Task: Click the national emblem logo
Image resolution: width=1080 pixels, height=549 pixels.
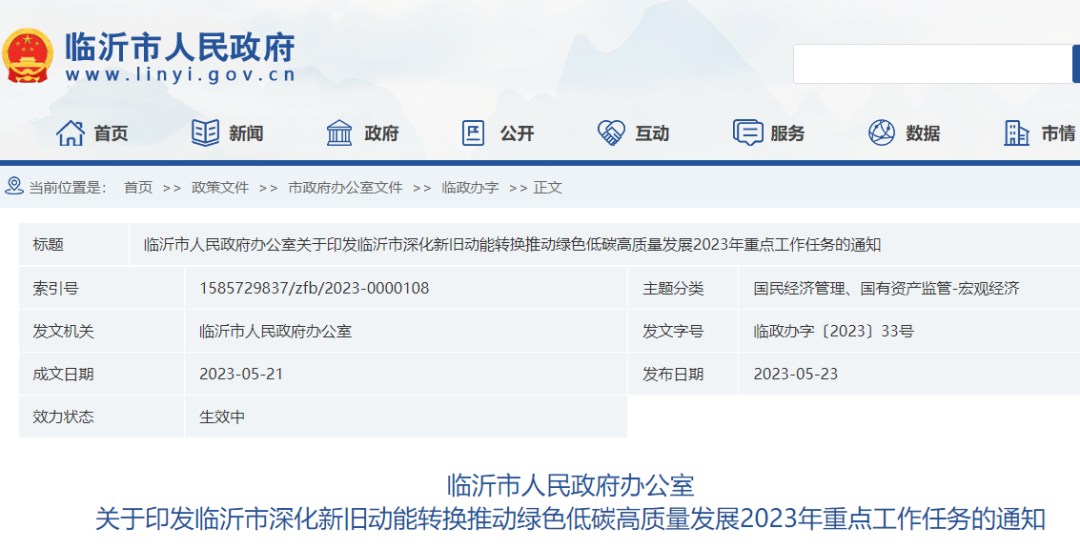Action: (28, 56)
